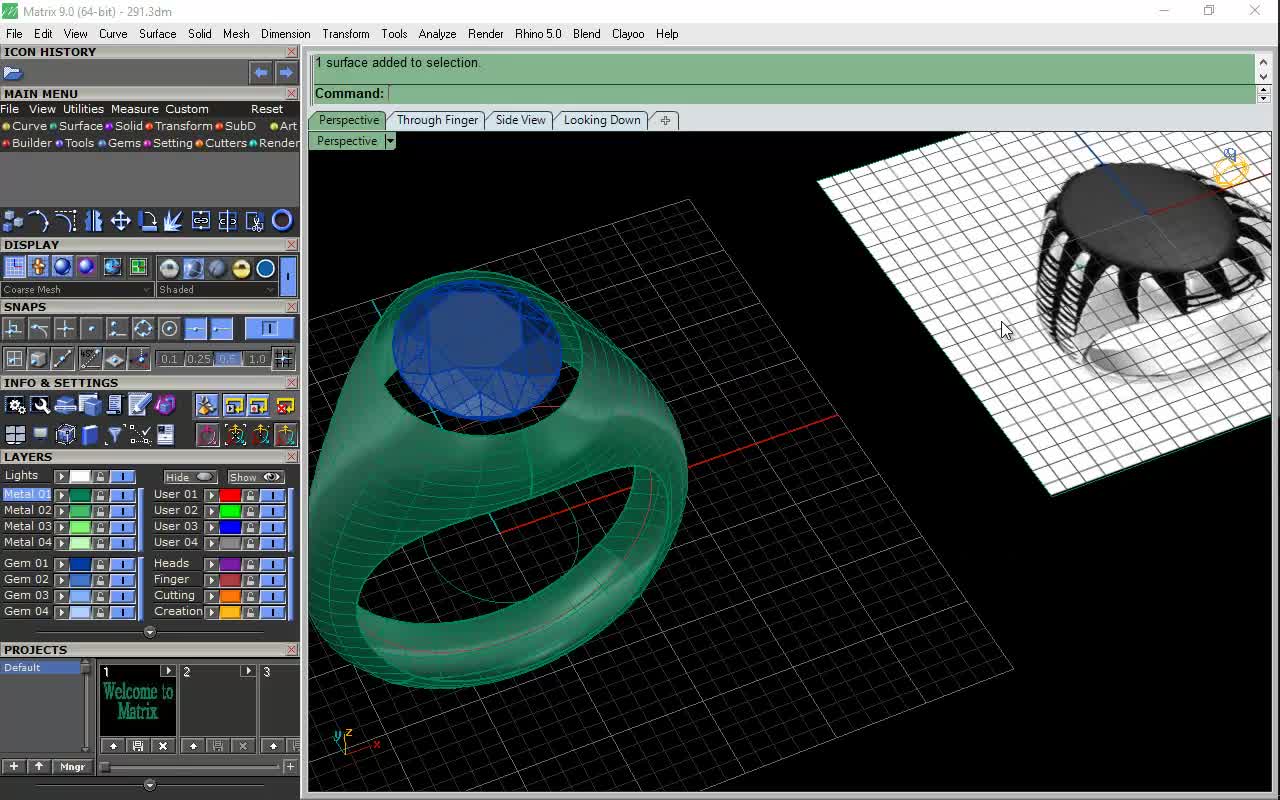Toggle visibility of Gem 01 layer

coord(122,564)
